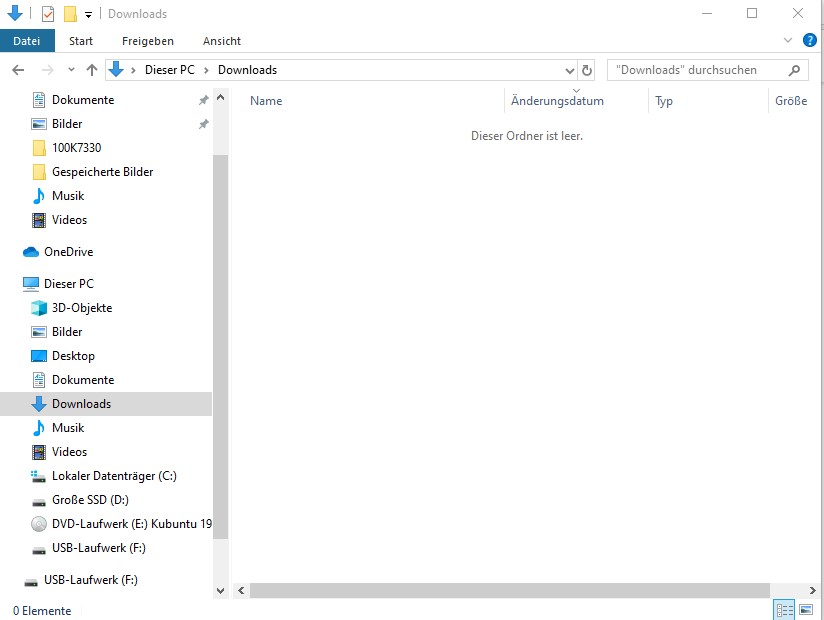Switch to the Freigeben ribbon tab
Image resolution: width=824 pixels, height=620 pixels.
148,41
